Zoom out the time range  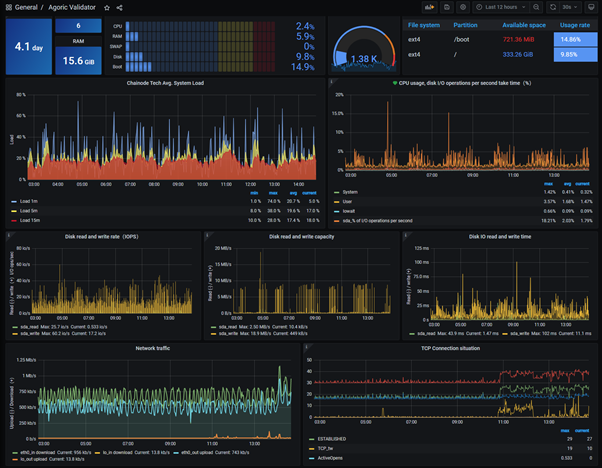[536, 7]
